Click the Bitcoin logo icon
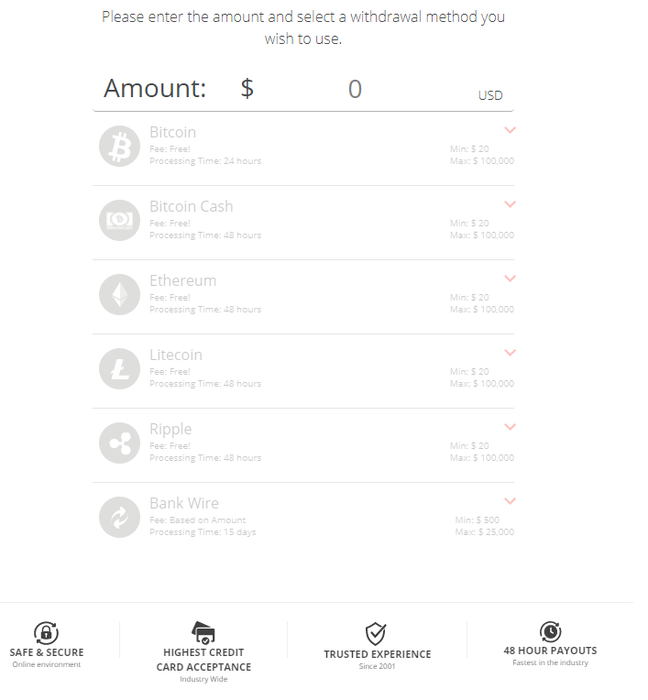The image size is (648, 700). pos(120,146)
